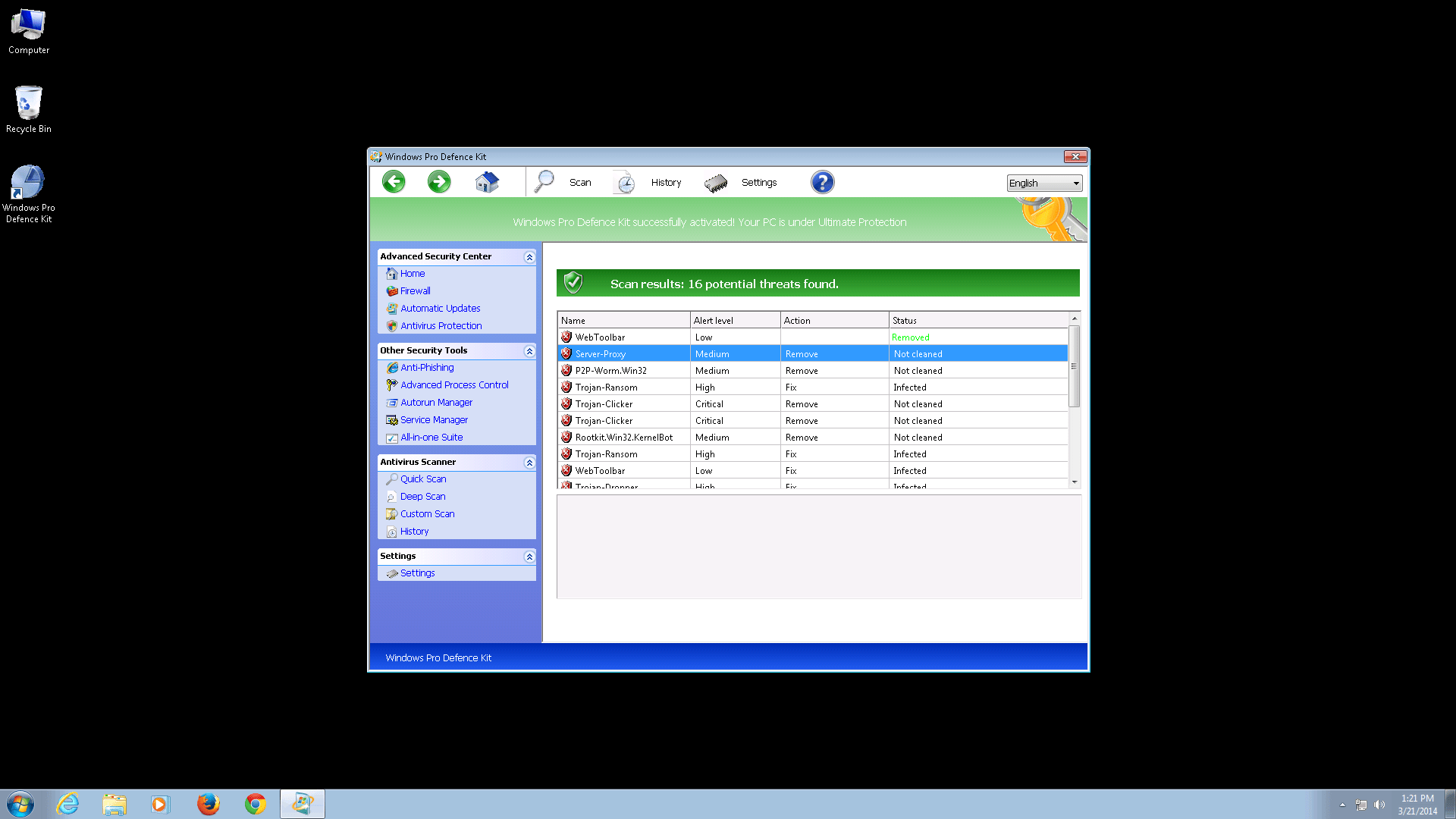Click the Status column header
Viewport: 1456px width, 819px height.
pyautogui.click(x=977, y=321)
